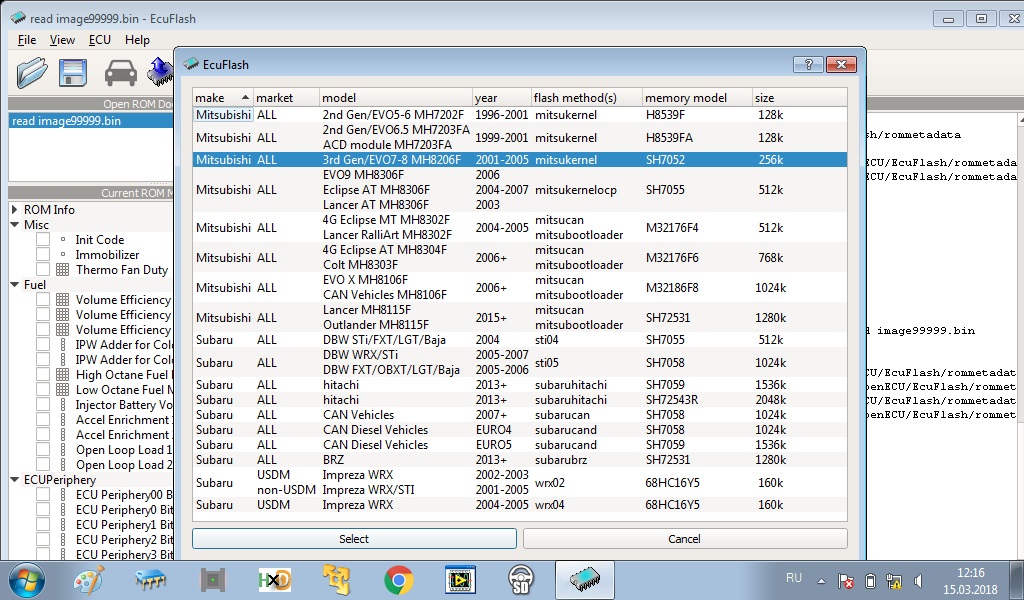
Task: Click the RU language indicator
Action: click(793, 578)
